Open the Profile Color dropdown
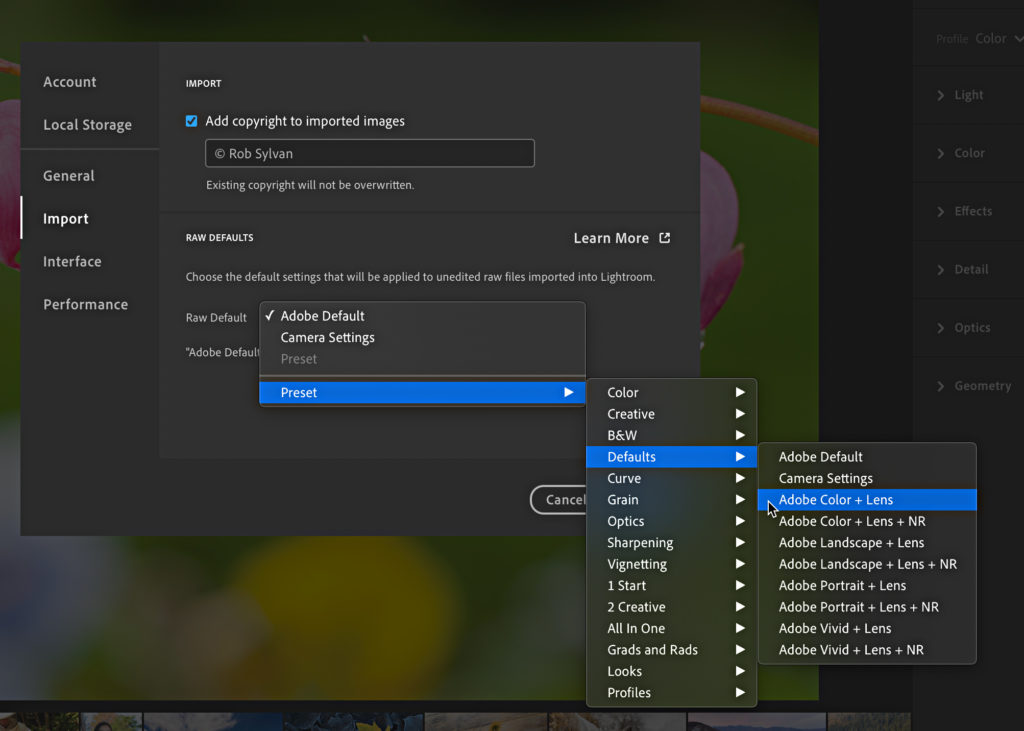The width and height of the screenshot is (1024, 731). coord(999,39)
